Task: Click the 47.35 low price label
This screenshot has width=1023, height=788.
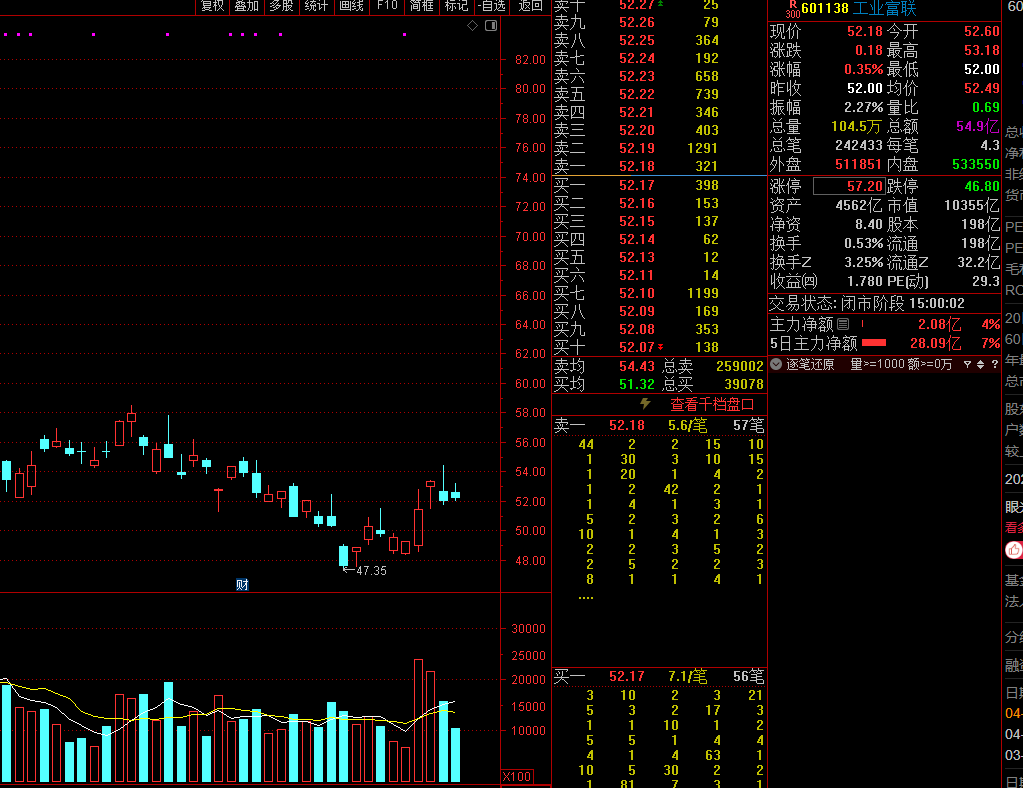Action: 371,571
